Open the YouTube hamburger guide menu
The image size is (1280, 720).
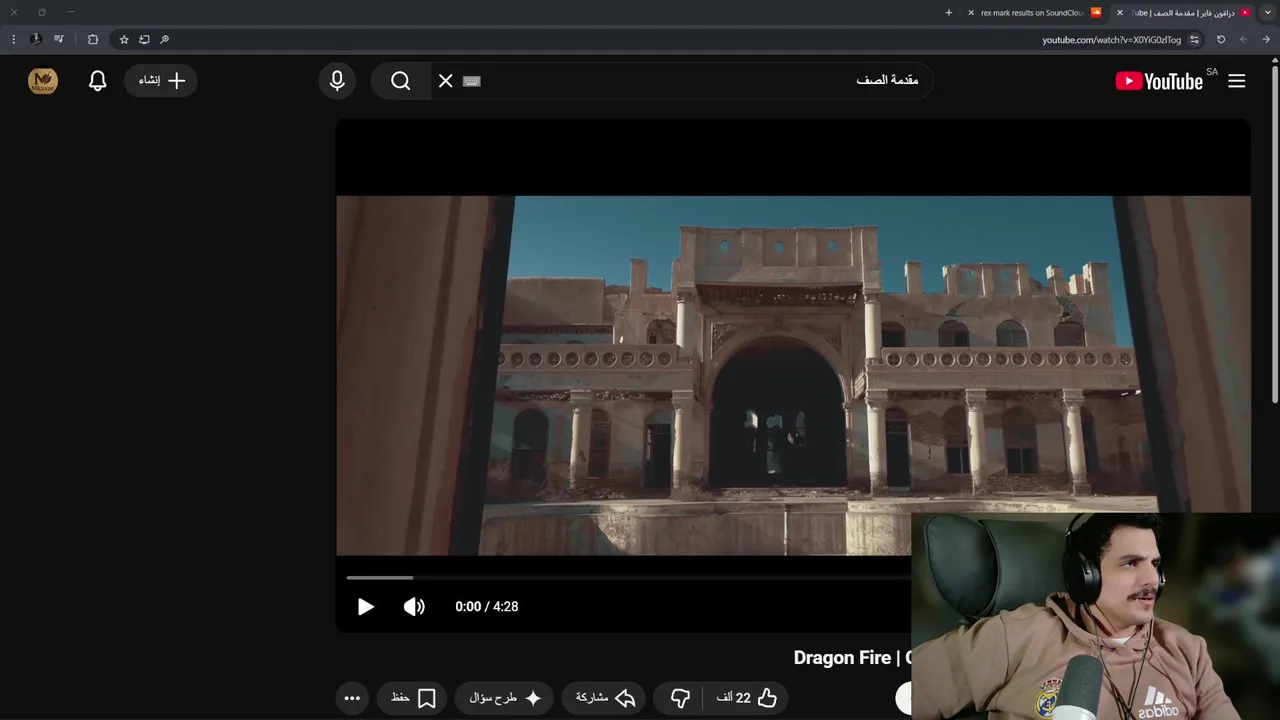[x=1237, y=81]
